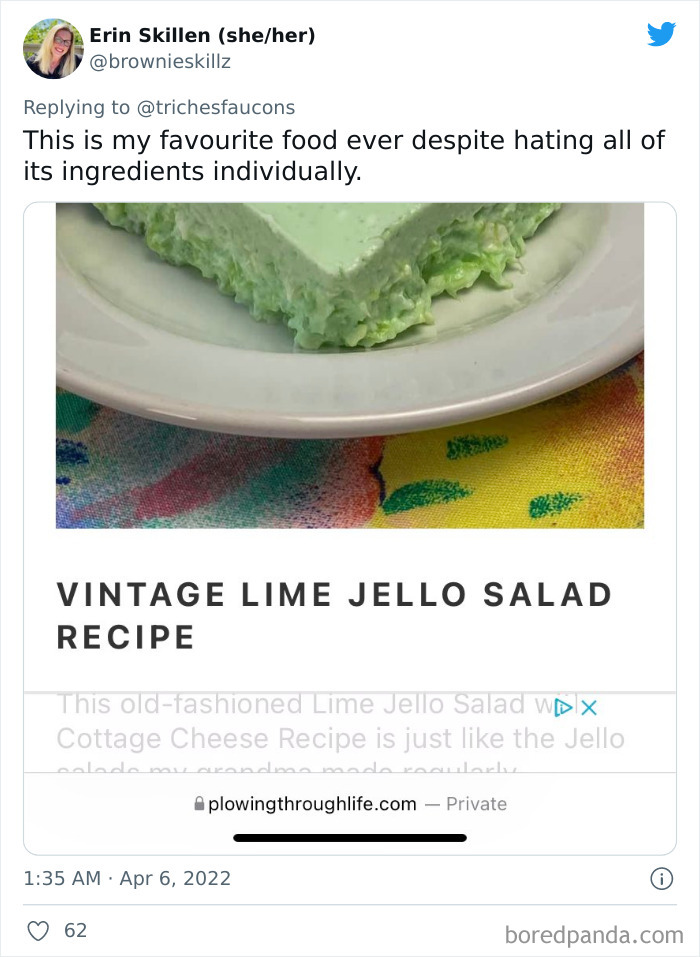Click the padlock icon beside plowingthroughlife.com
The image size is (700, 957).
coord(199,804)
